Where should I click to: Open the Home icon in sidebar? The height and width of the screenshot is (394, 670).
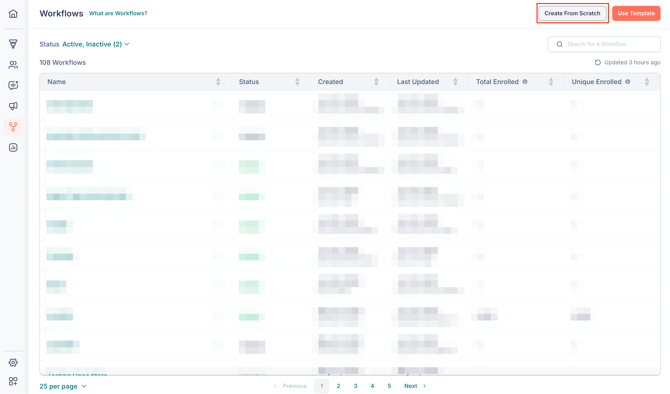13,14
